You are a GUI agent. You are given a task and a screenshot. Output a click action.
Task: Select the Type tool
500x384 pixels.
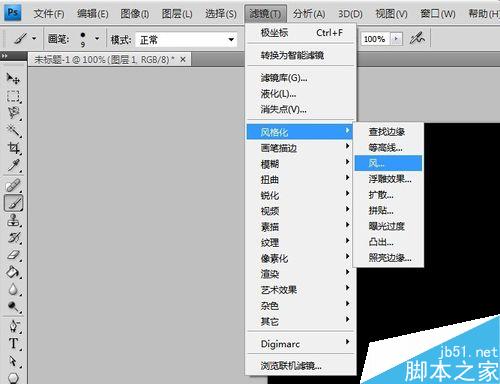[x=13, y=343]
